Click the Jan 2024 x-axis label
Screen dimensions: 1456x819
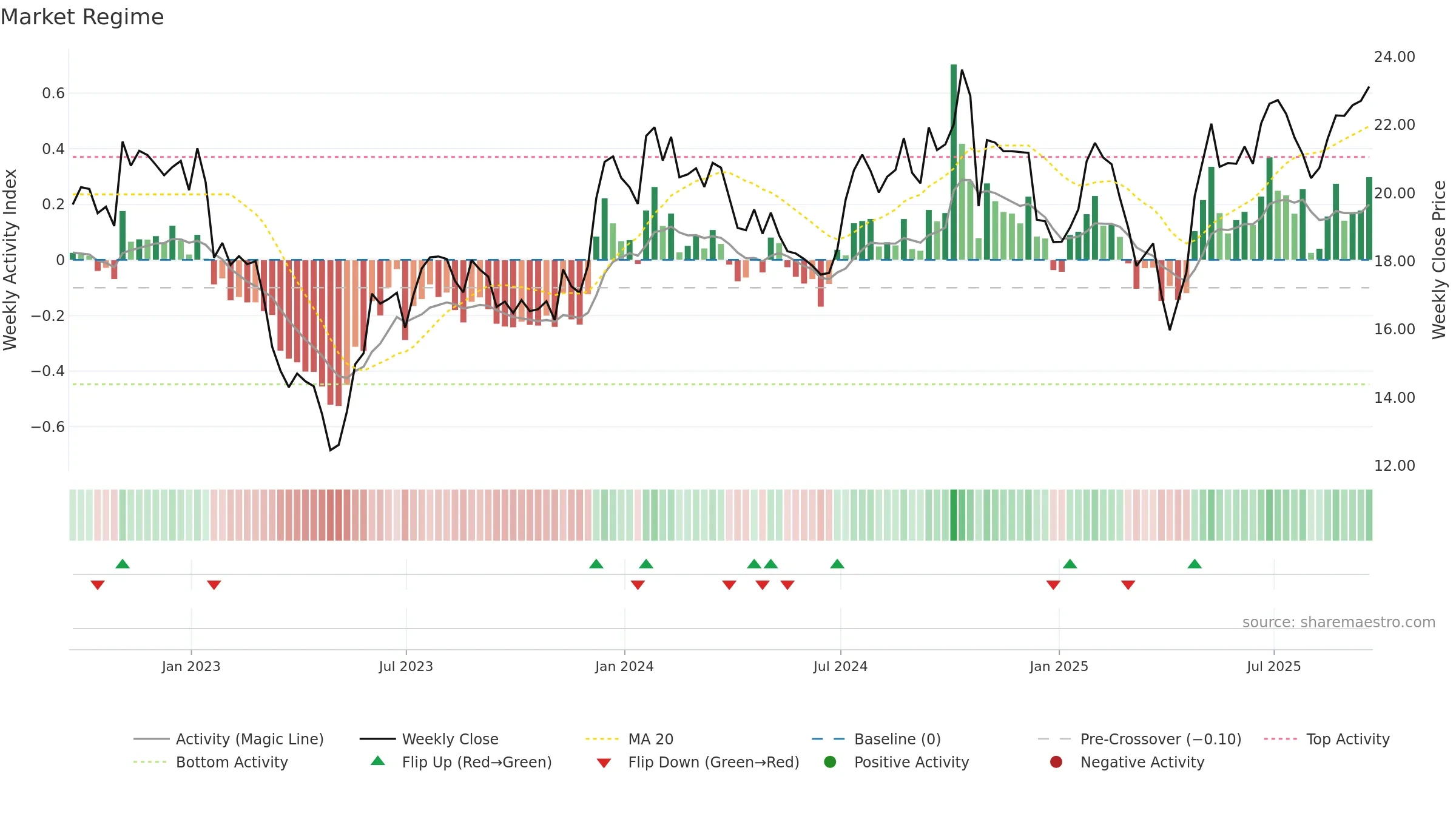624,666
